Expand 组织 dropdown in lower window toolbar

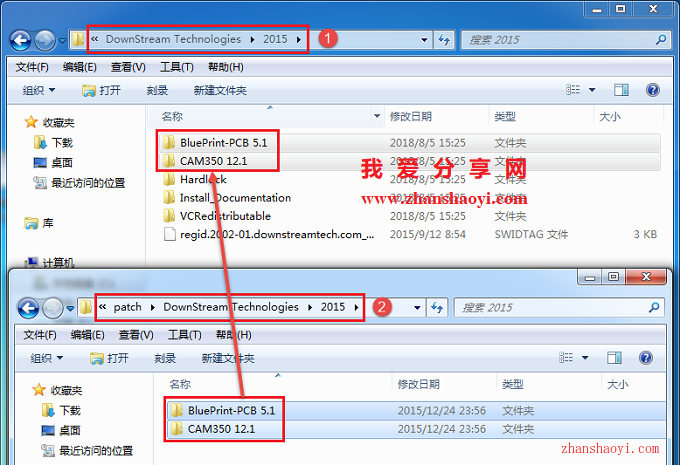46,358
